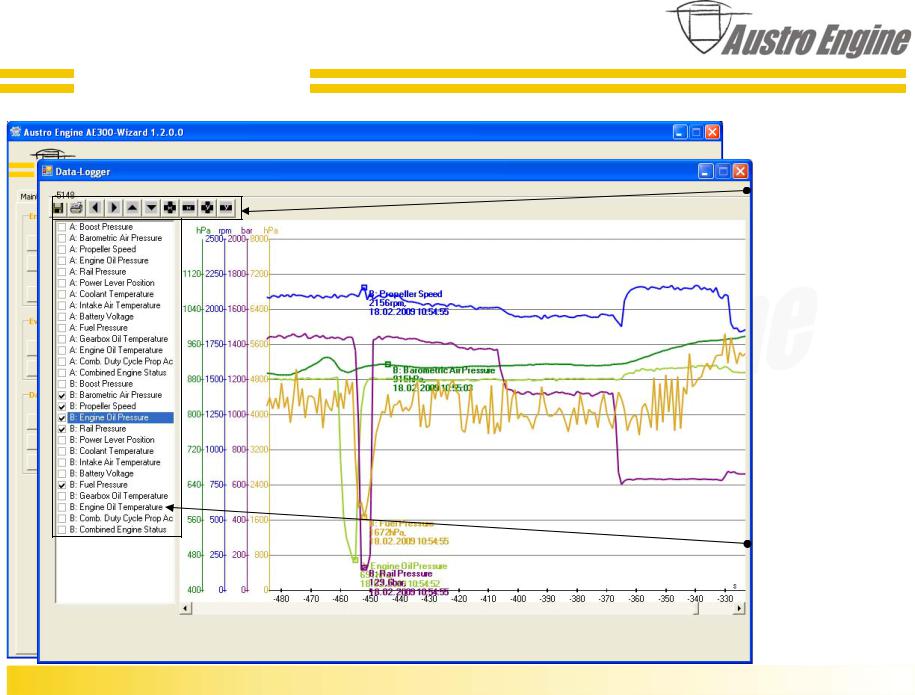Move chart down with the down arrow icon
915x695 pixels.
[x=151, y=208]
